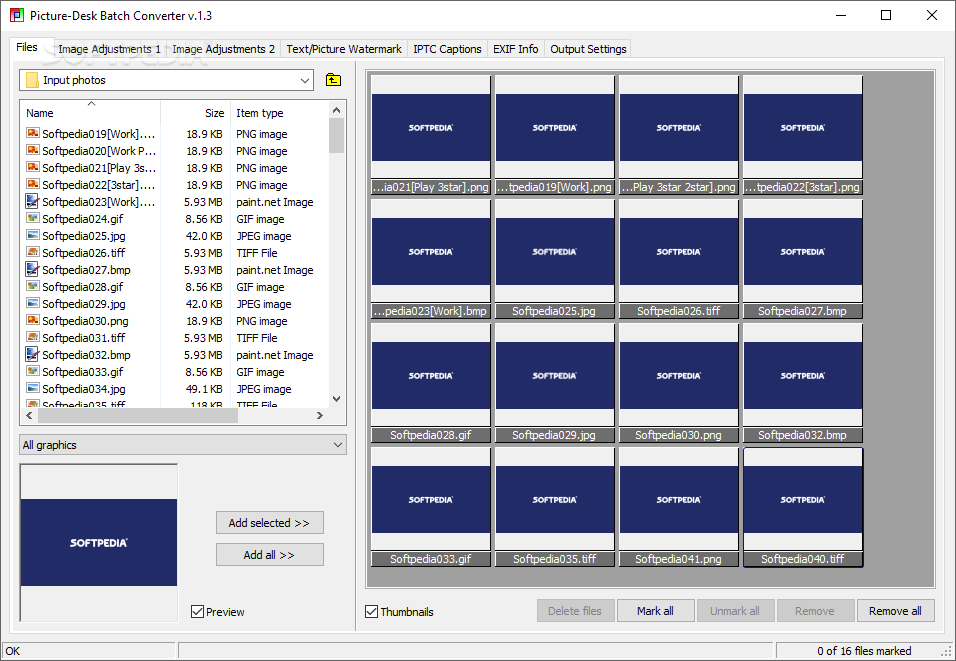
Task: Select the …ia021[Play 3star].png thumbnail
Action: point(430,135)
